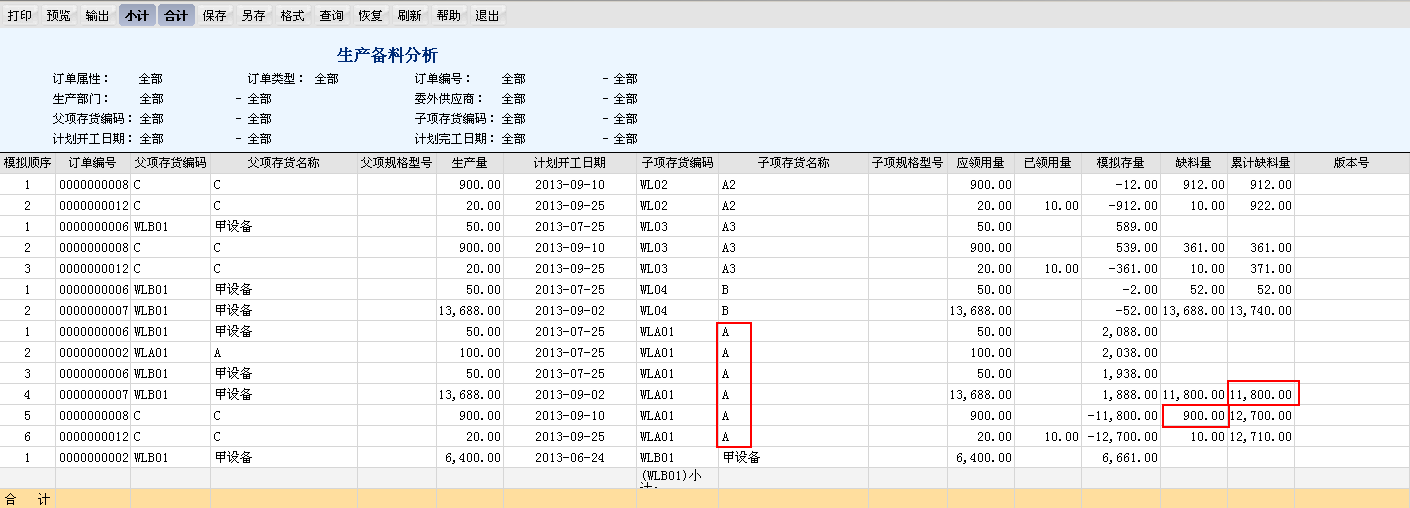This screenshot has width=1410, height=508.
Task: Select the 应领用量 column header
Action: pos(980,163)
